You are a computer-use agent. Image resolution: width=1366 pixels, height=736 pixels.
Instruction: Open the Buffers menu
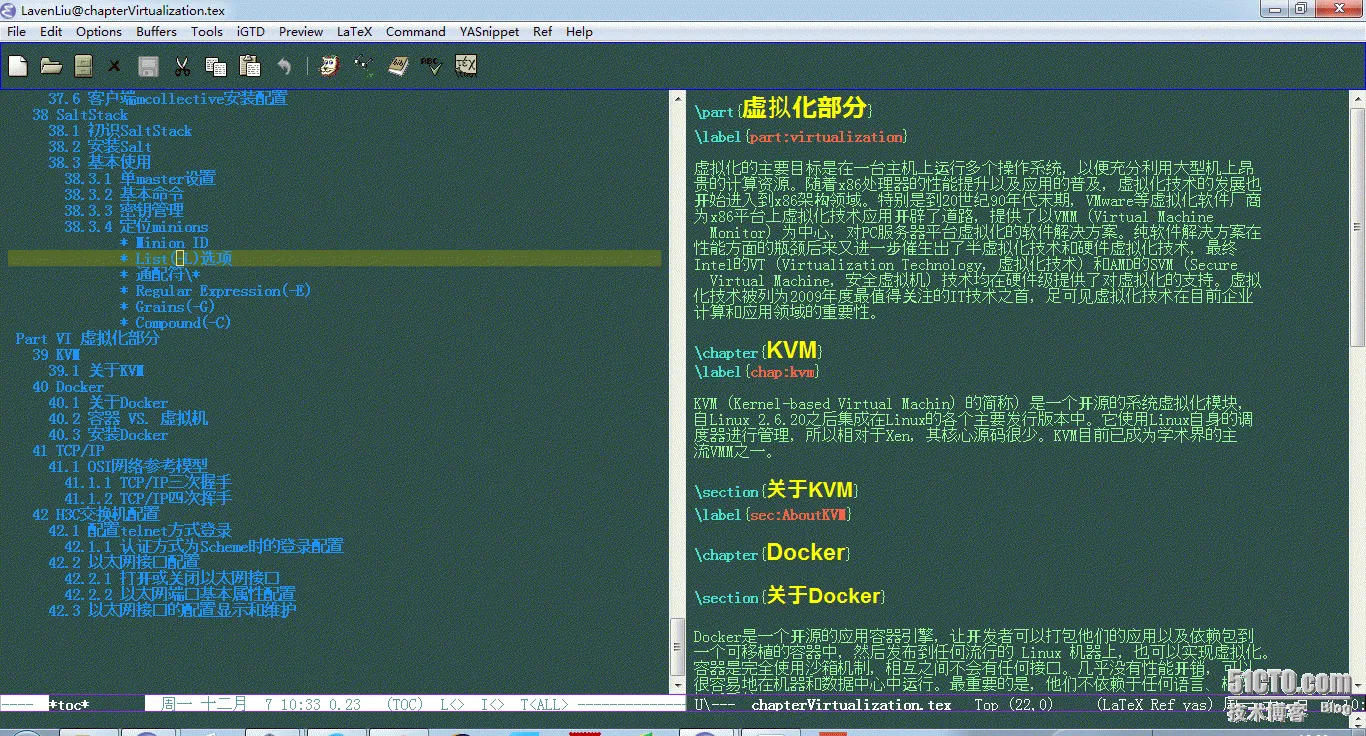pos(156,31)
